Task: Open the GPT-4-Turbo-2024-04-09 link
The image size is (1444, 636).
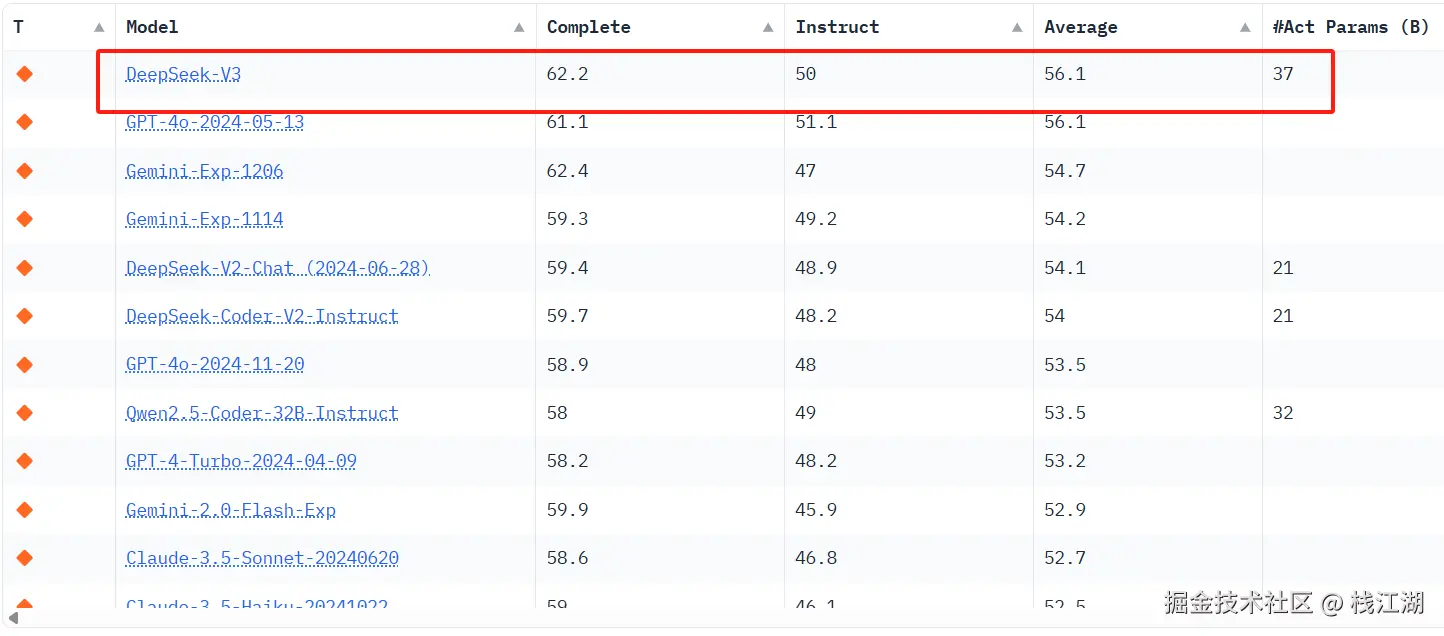Action: coord(241,461)
